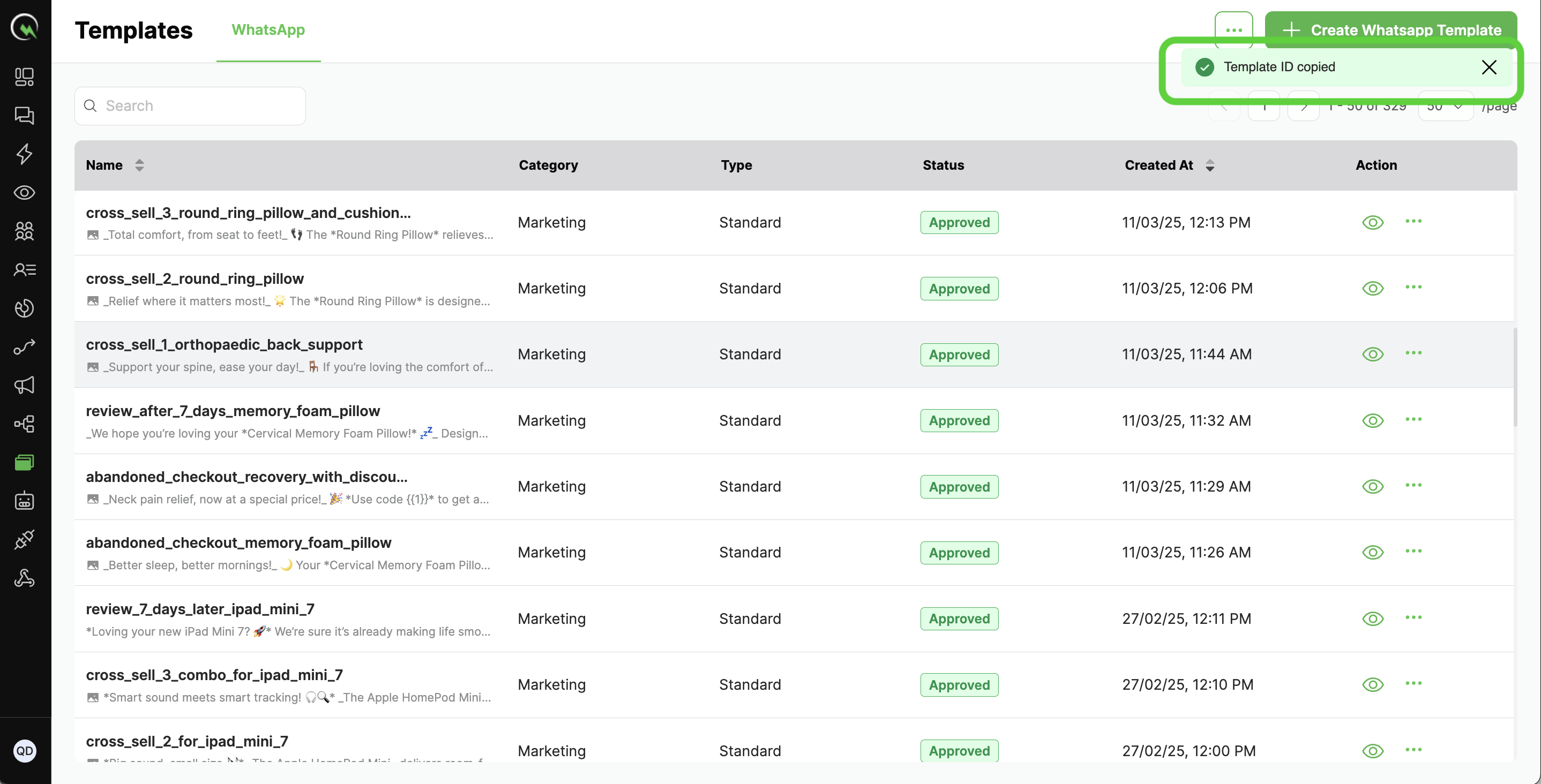Open the chat inbox sidebar icon

25,116
